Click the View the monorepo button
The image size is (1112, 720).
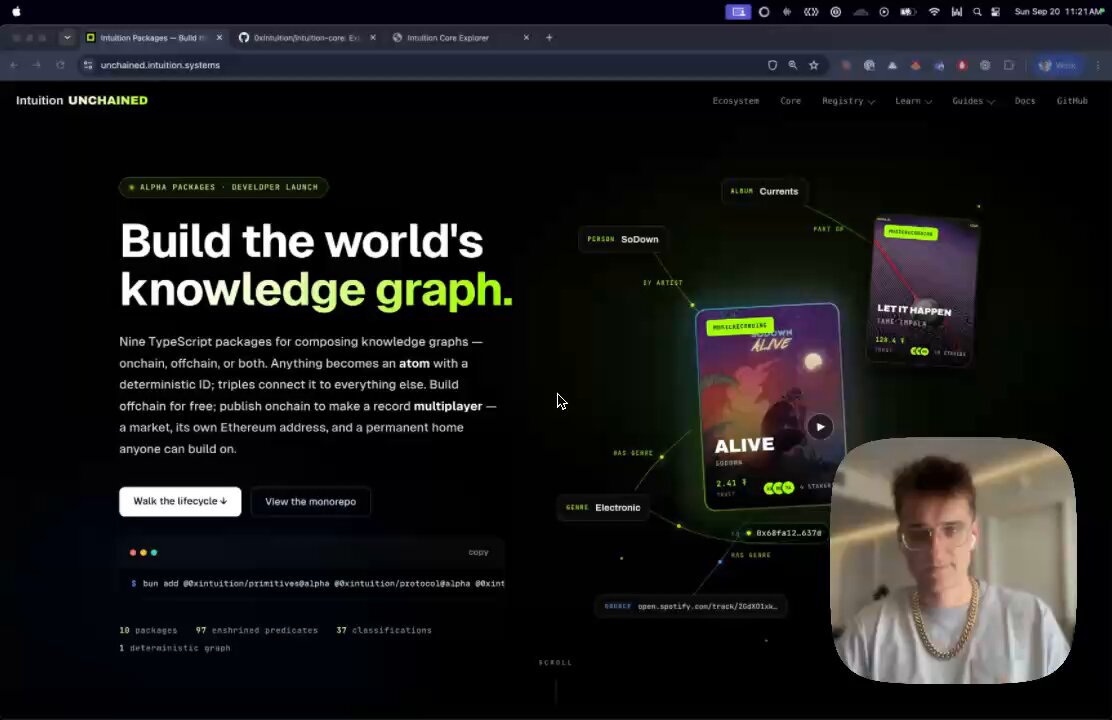(311, 502)
